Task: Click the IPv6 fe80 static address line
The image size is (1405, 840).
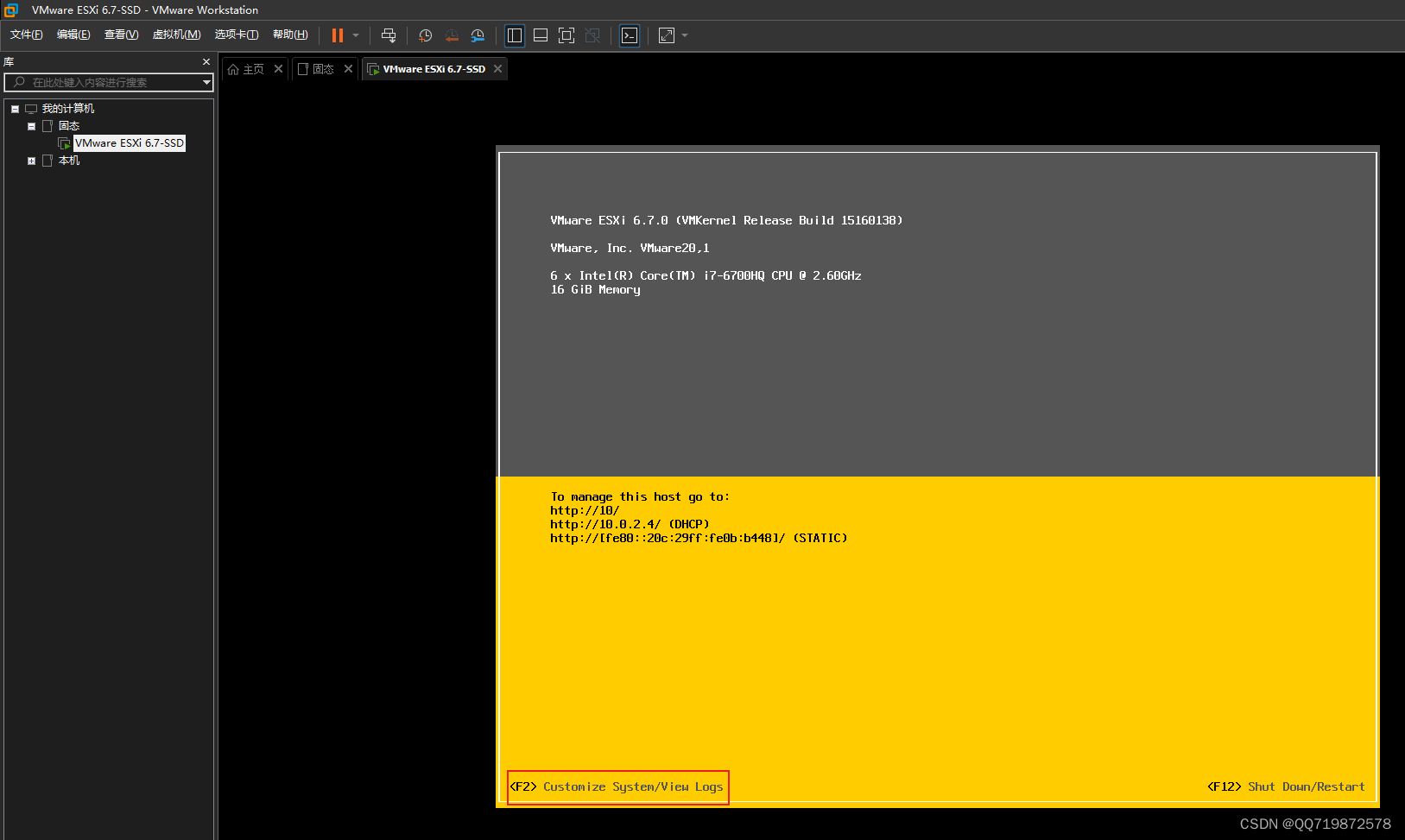Action: click(699, 538)
